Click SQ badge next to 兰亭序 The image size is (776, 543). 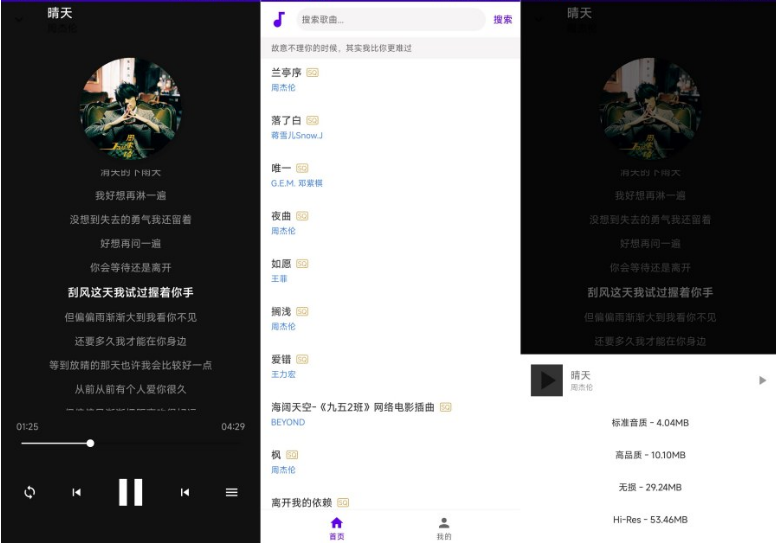(312, 73)
